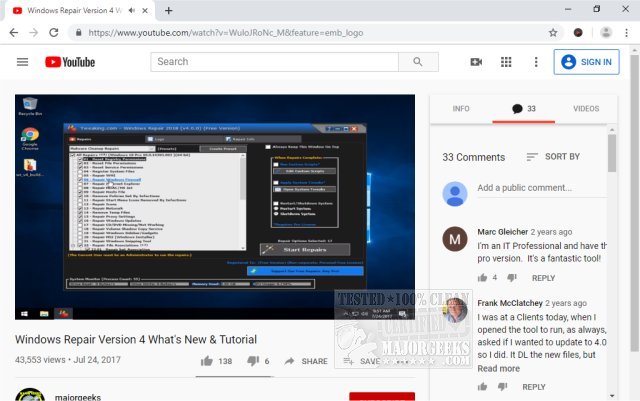640x401 pixels.
Task: Click the site lock icon in address bar
Action: (78, 33)
